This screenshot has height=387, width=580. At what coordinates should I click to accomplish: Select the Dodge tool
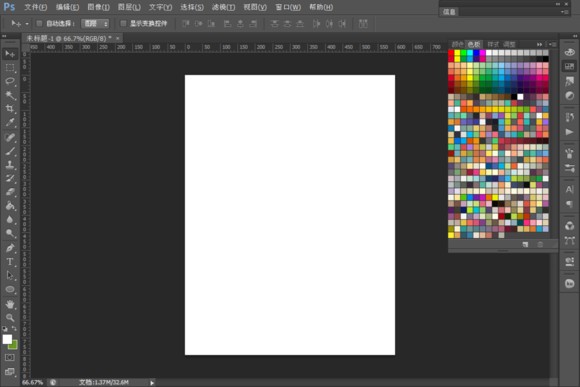coord(10,233)
